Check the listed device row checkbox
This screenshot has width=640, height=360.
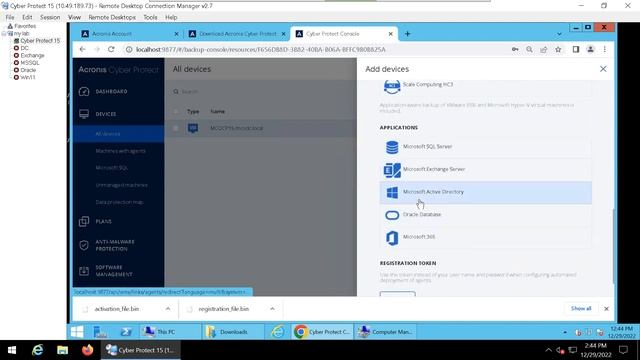point(176,128)
